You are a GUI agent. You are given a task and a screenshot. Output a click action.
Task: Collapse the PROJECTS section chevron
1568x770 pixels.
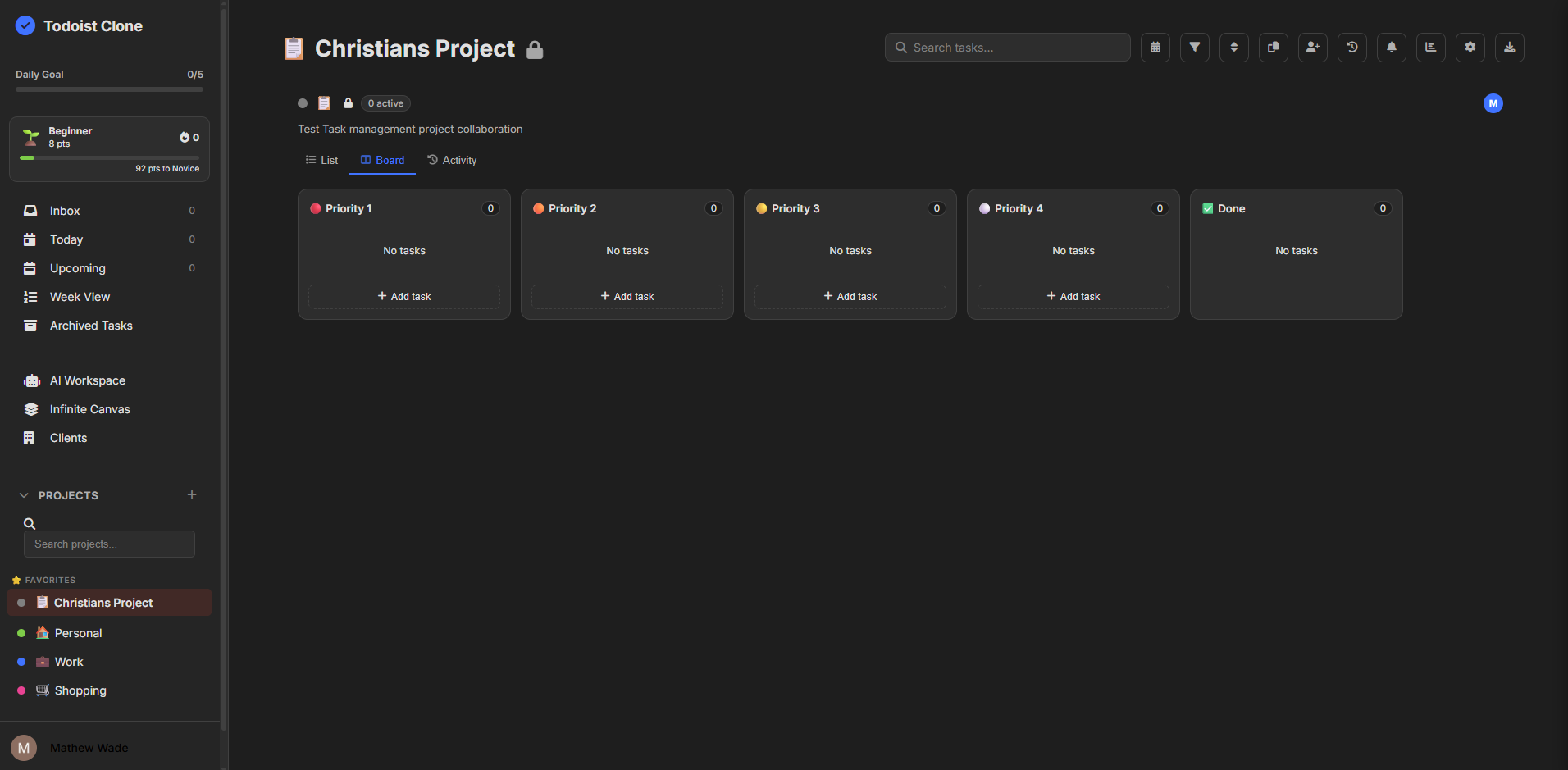click(x=23, y=494)
